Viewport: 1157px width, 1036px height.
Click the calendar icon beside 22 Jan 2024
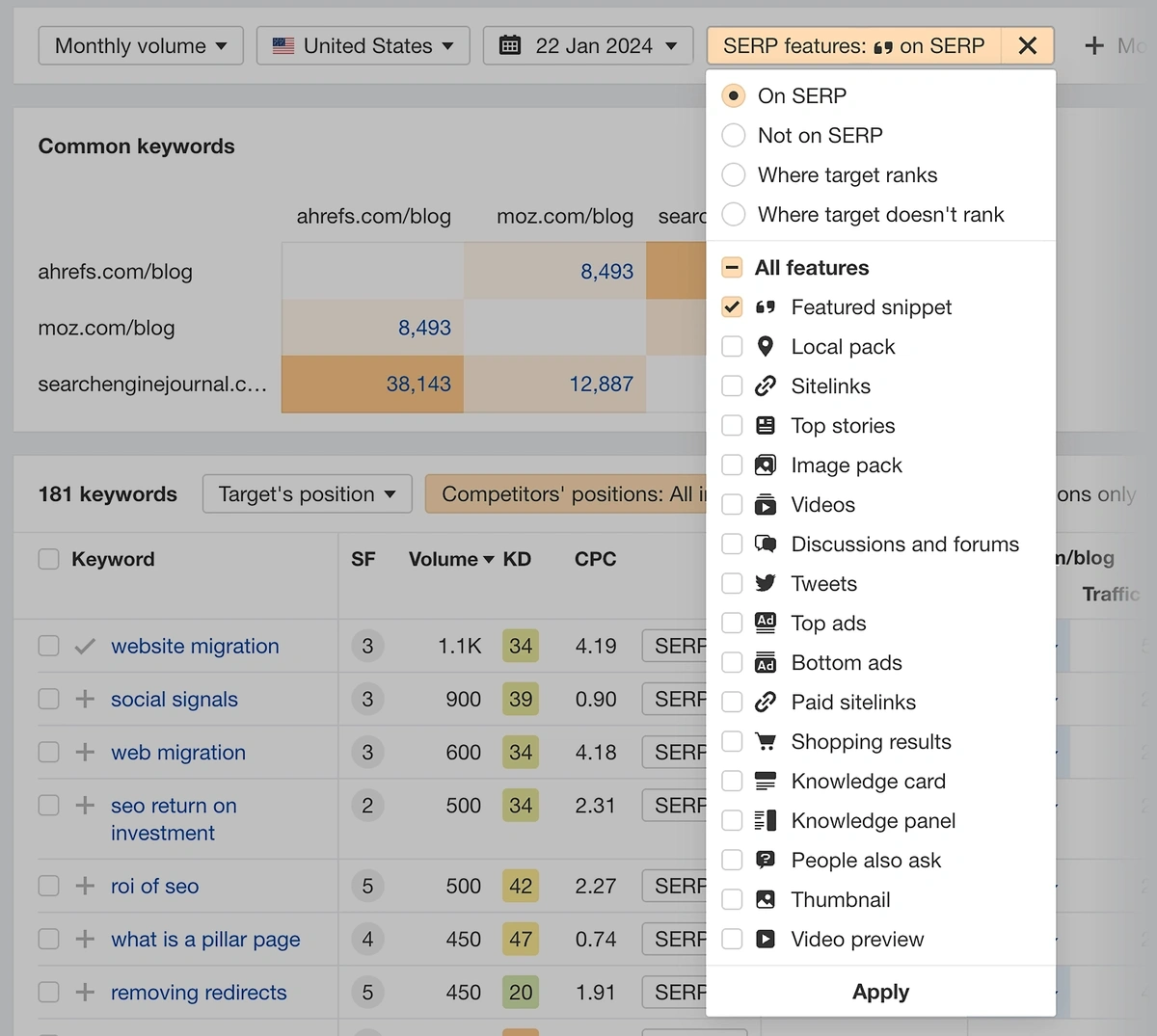[x=510, y=45]
